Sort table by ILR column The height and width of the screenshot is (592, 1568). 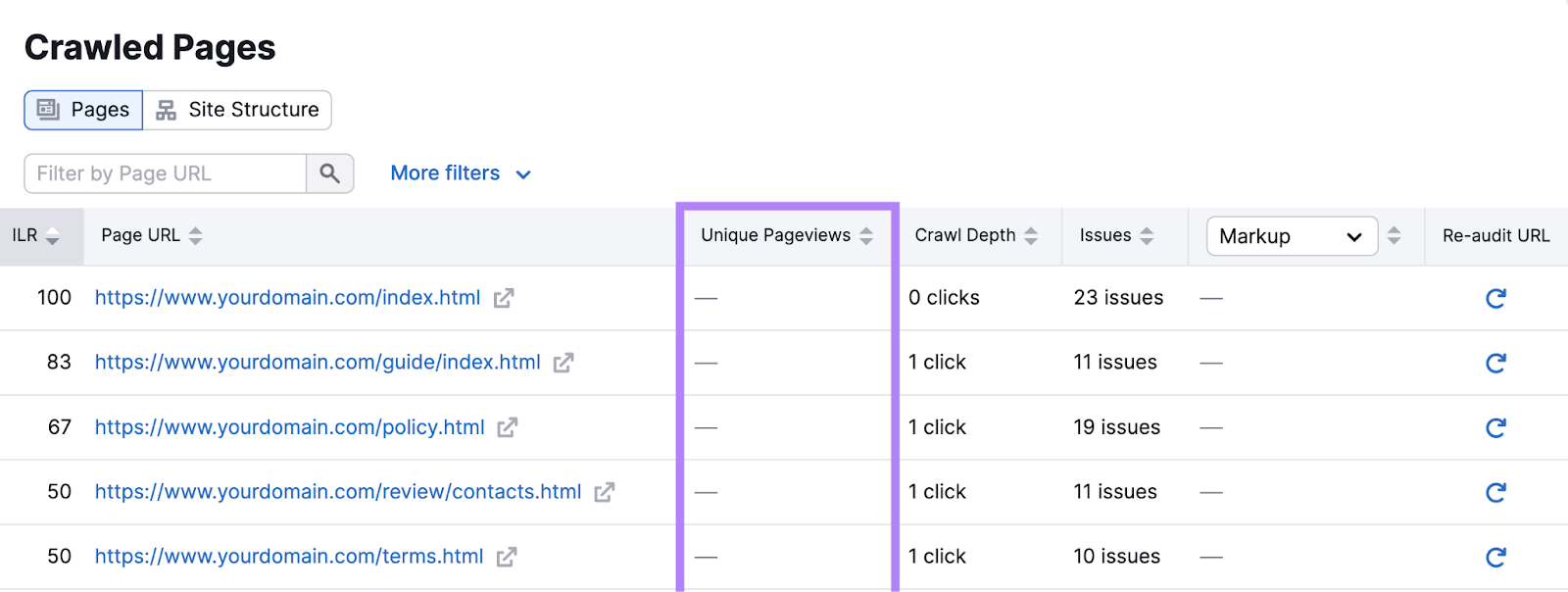coord(52,236)
